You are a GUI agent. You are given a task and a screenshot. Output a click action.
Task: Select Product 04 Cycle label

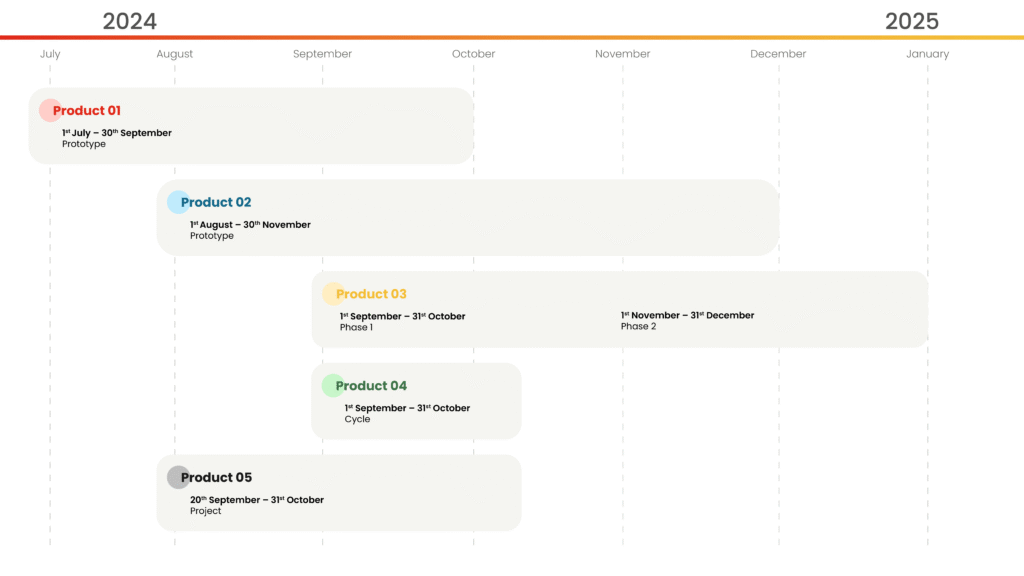click(357, 420)
